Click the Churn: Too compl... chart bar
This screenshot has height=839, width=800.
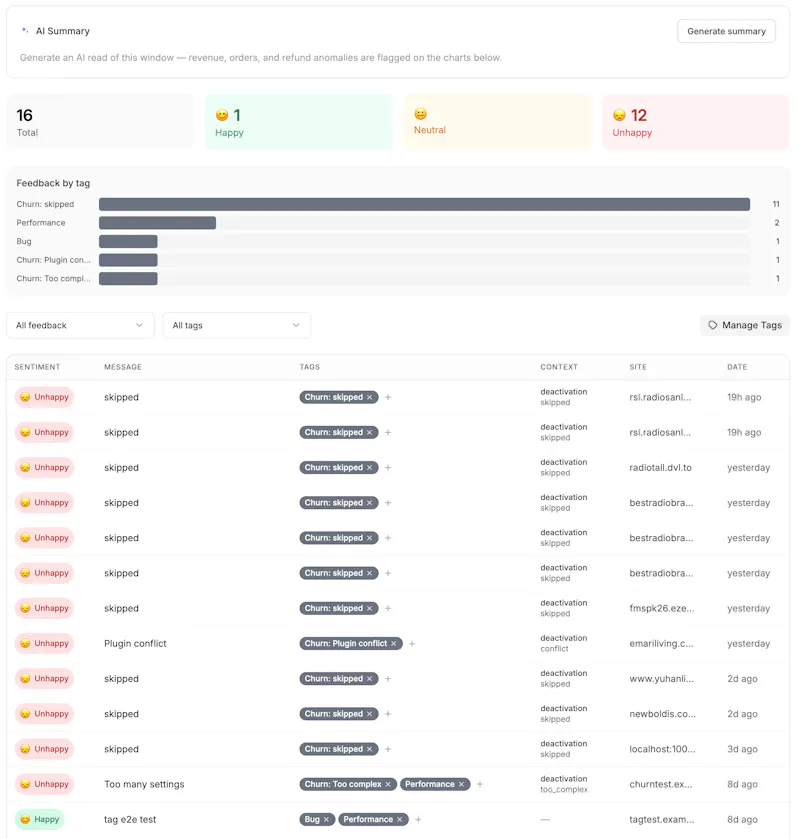tap(128, 279)
